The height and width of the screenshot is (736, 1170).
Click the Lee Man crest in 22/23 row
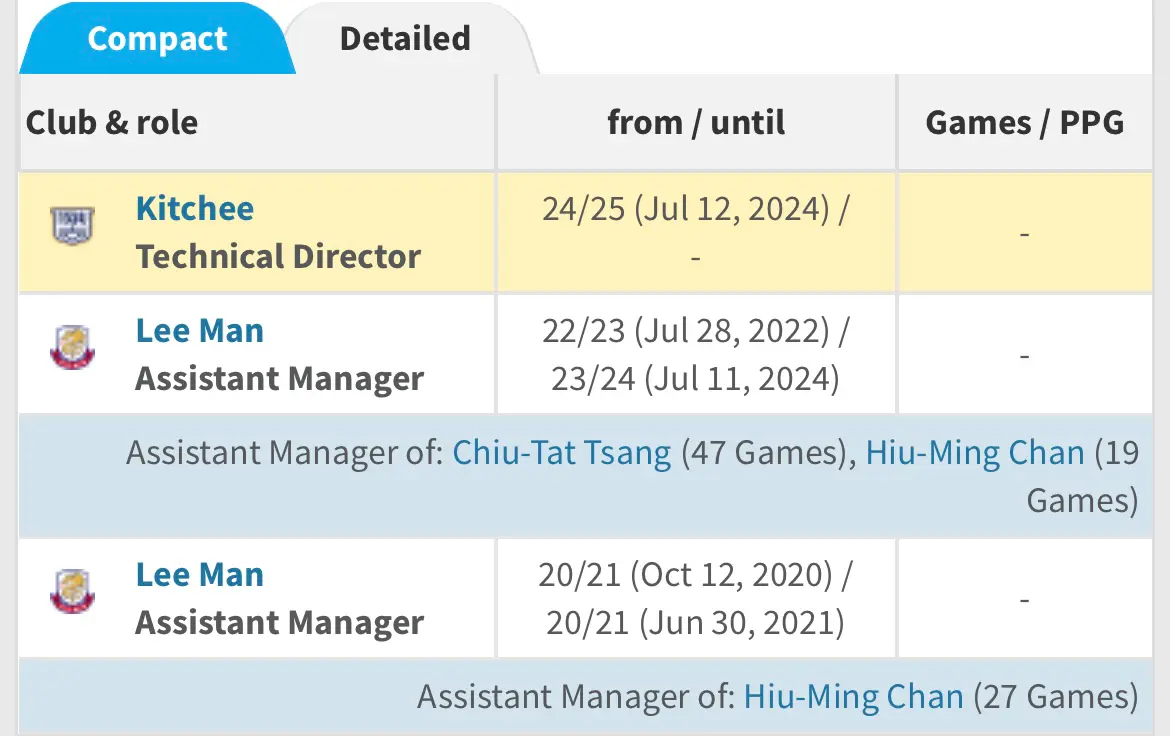pos(72,347)
